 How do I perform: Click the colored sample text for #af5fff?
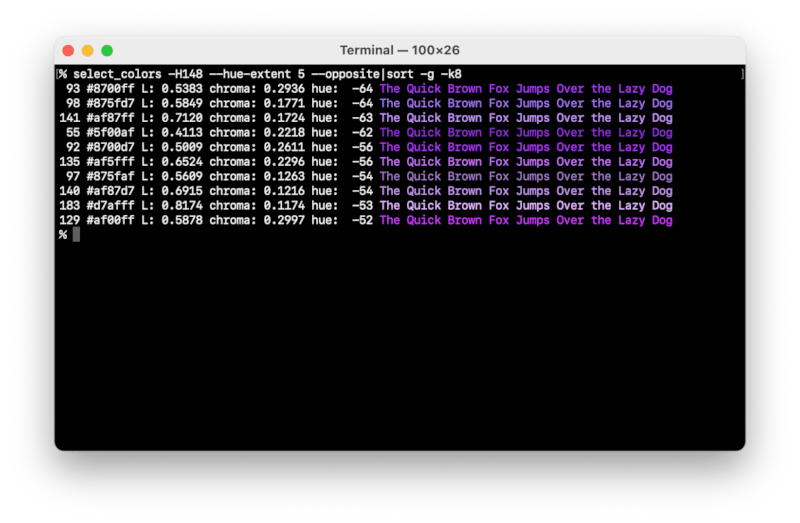[525, 162]
